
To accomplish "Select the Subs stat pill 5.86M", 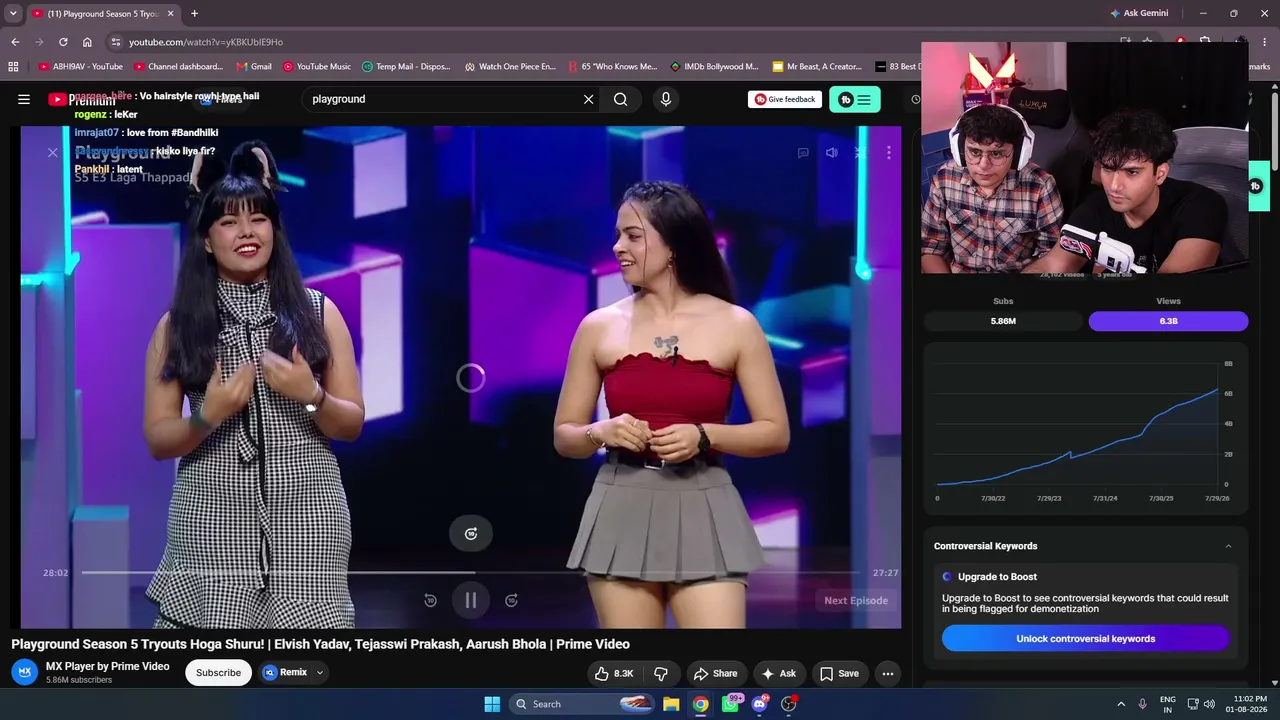I will pyautogui.click(x=1003, y=321).
